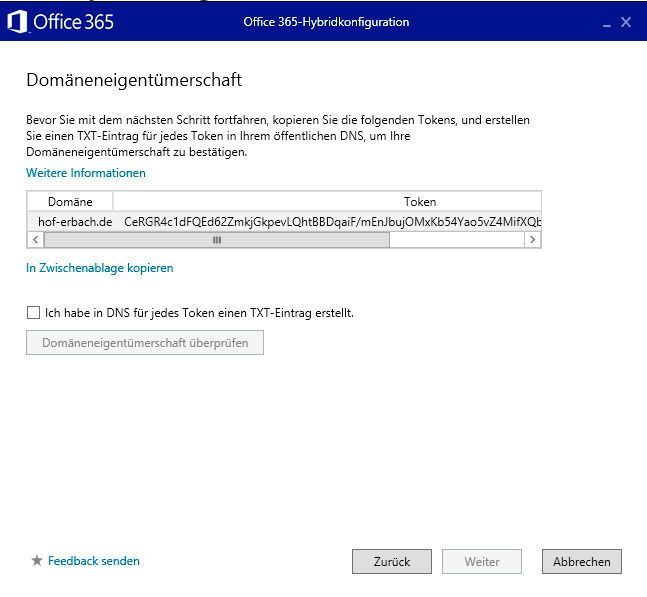Click the Office 365 logo icon
Image resolution: width=647 pixels, height=597 pixels.
17,21
